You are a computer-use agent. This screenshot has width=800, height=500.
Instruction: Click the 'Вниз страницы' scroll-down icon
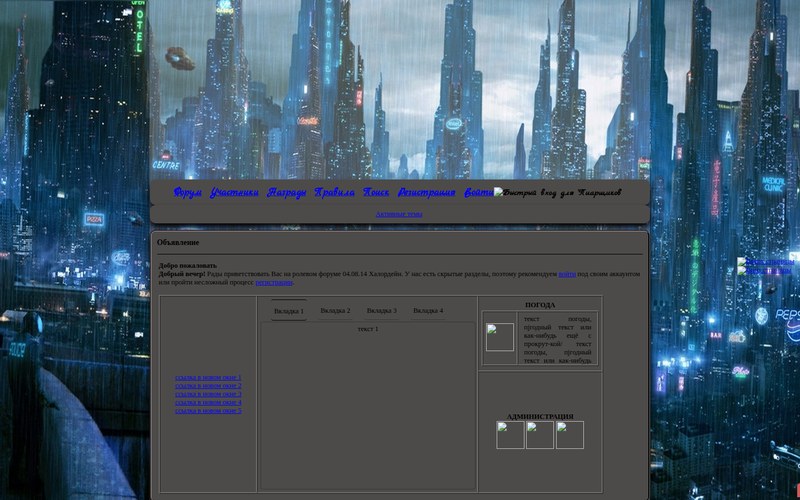click(x=765, y=271)
